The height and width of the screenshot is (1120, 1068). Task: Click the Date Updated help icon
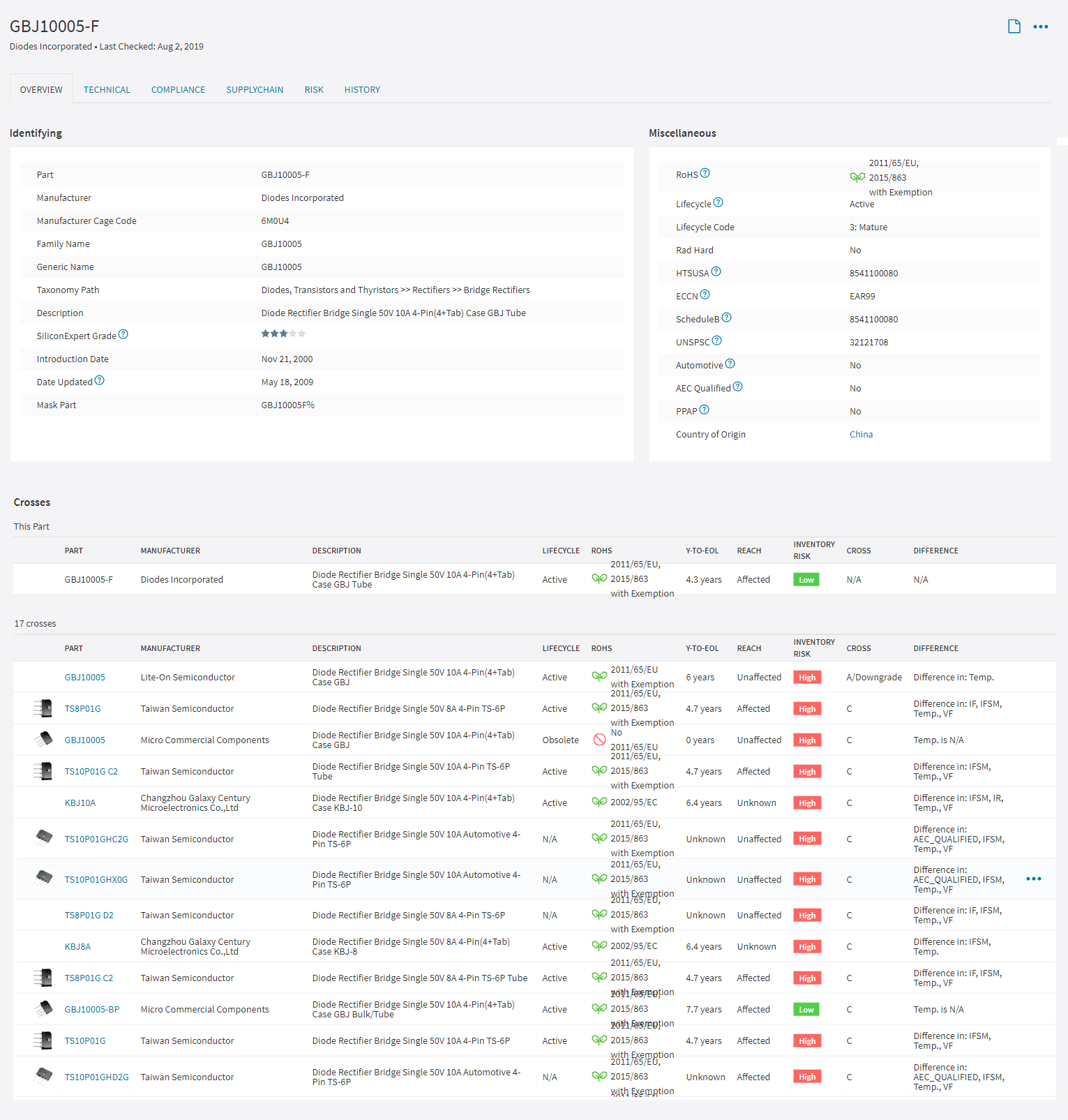click(99, 380)
